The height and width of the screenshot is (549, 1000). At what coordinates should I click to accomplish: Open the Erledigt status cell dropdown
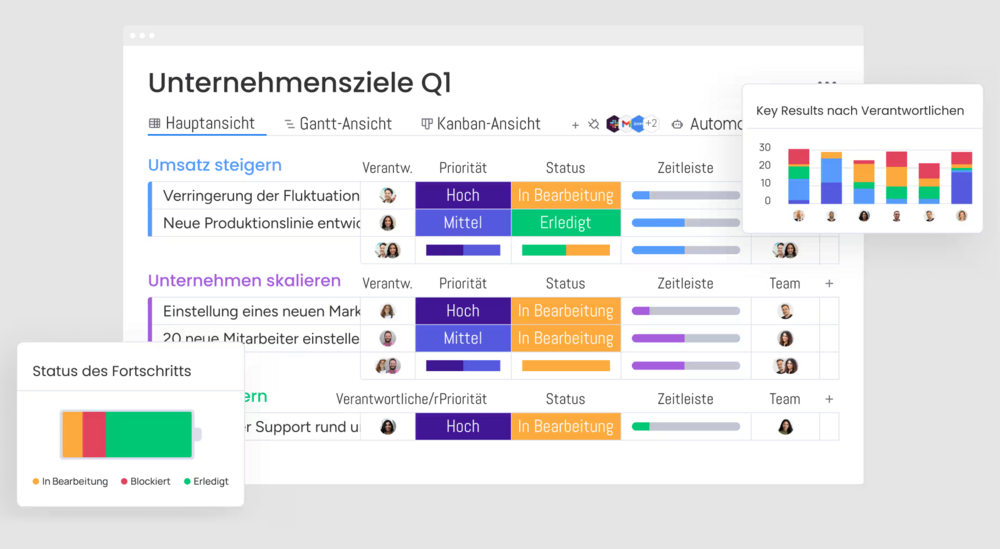click(565, 223)
